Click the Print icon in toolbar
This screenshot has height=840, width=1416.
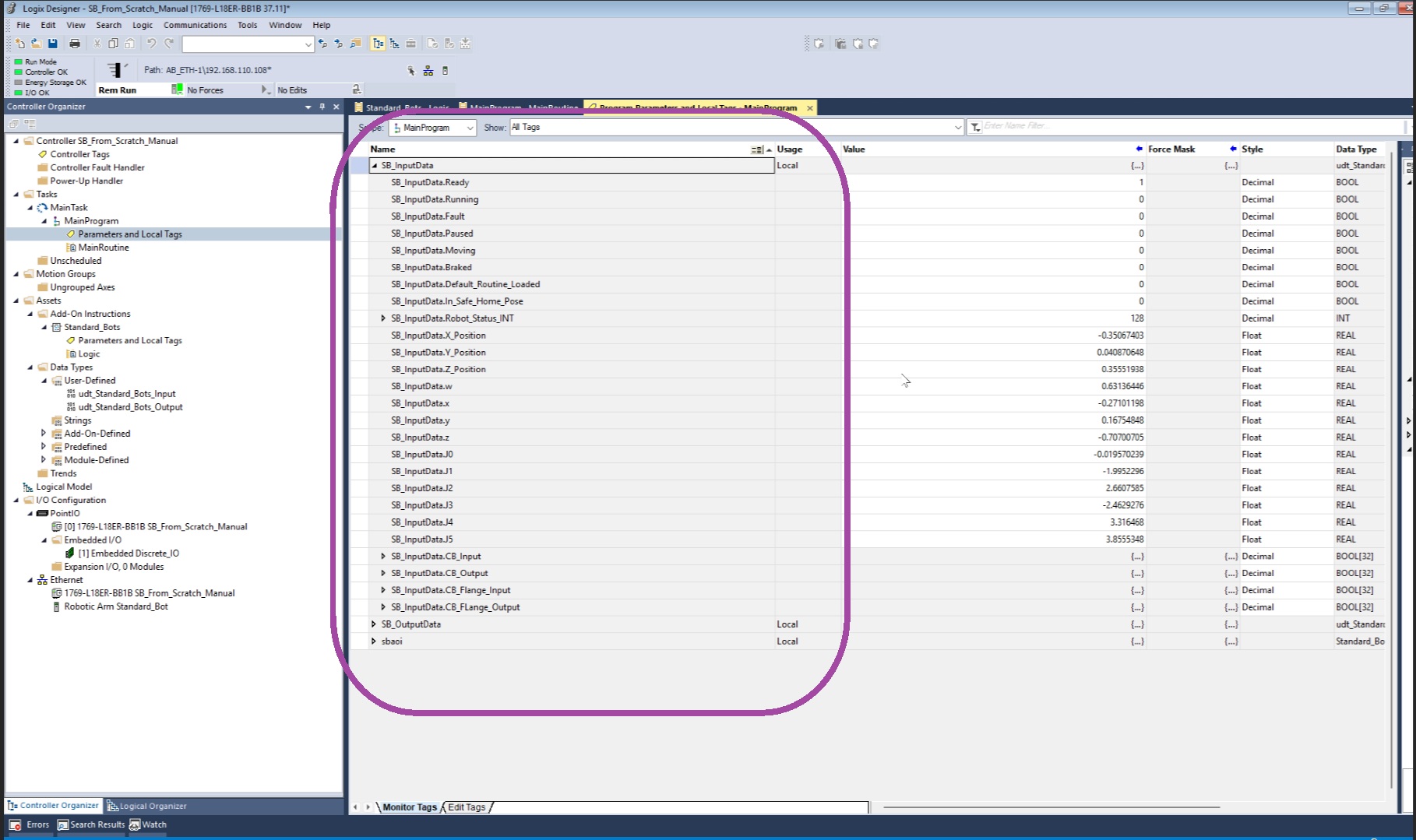(75, 44)
